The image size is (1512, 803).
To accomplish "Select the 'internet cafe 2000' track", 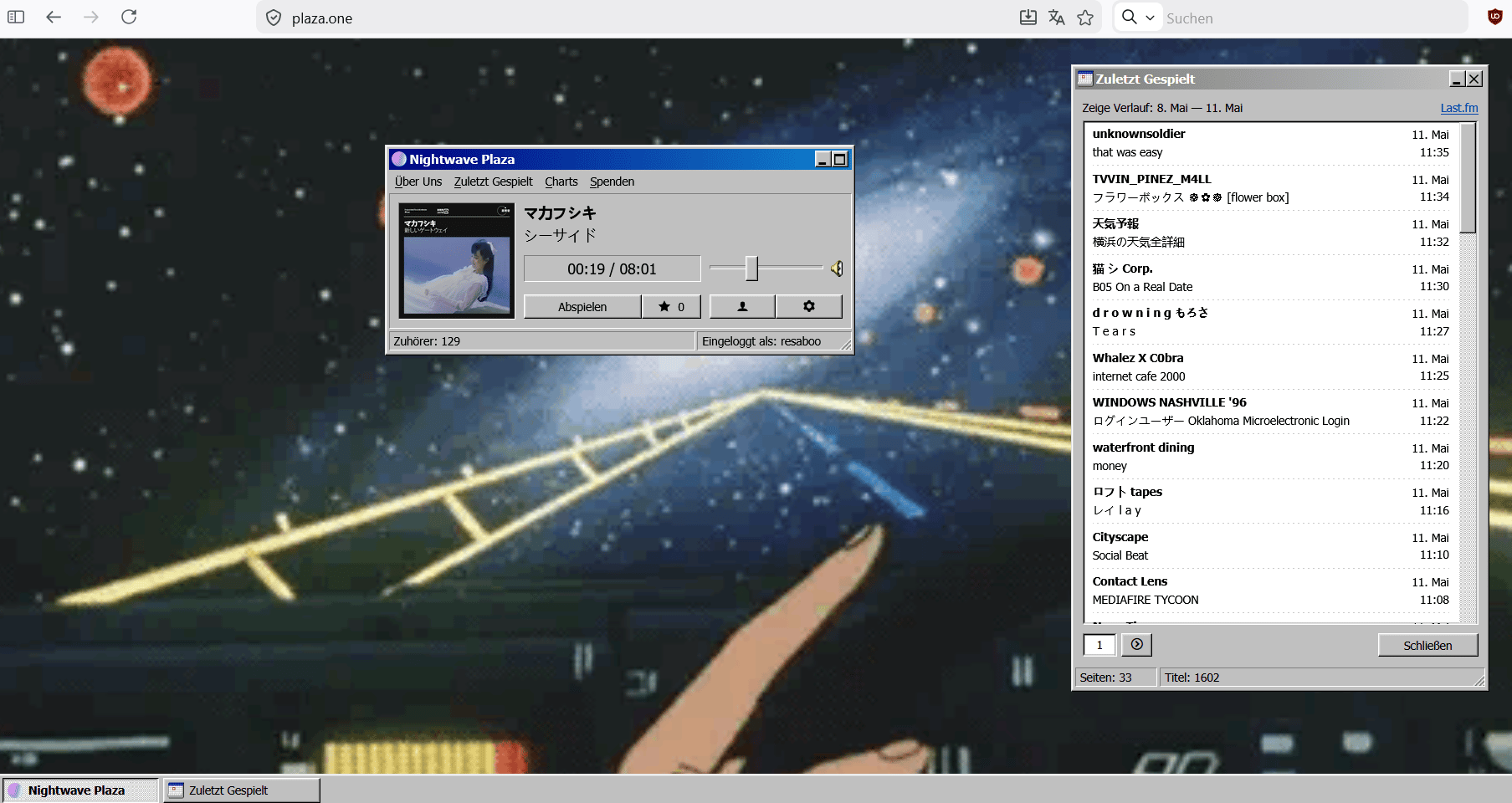I will coord(1271,367).
